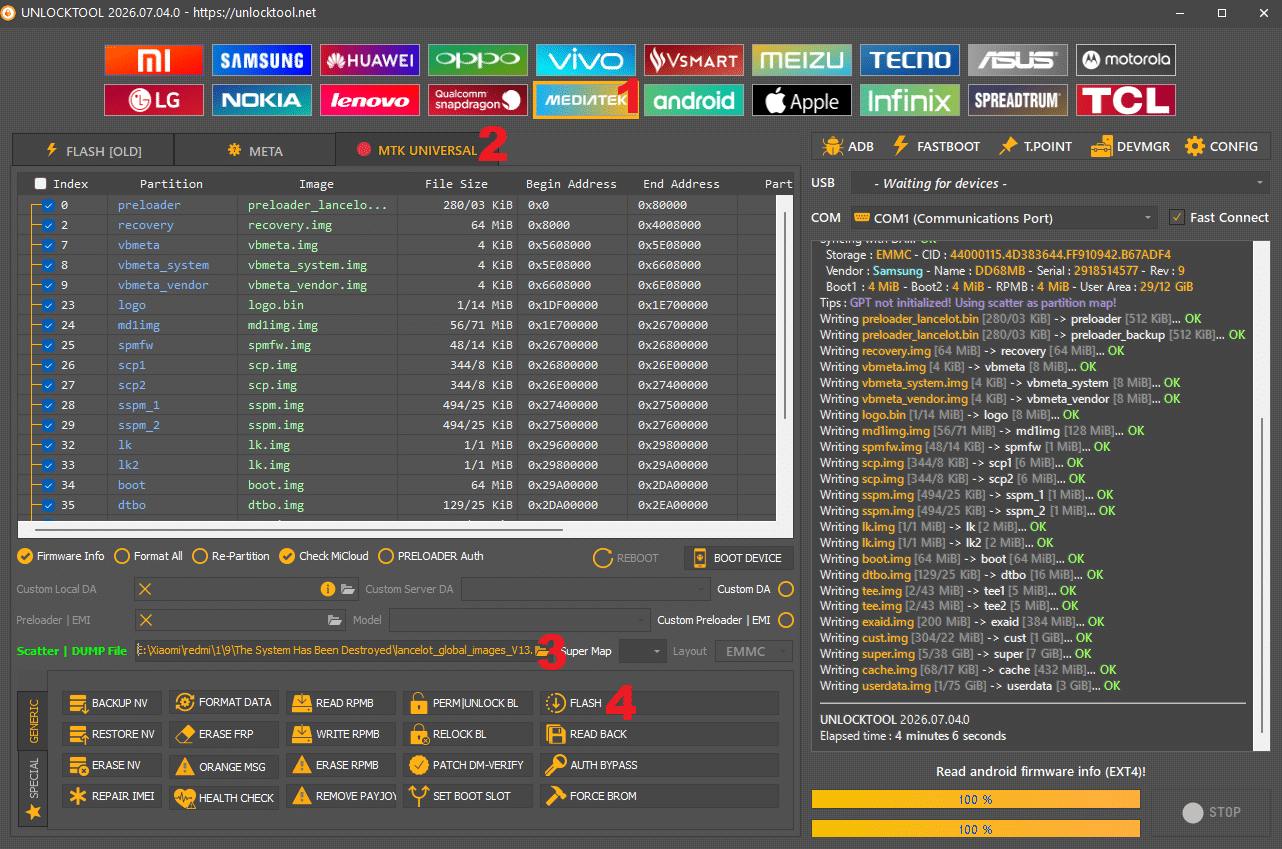Uncheck the boot partition checkbox
Image resolution: width=1282 pixels, height=849 pixels.
48,485
